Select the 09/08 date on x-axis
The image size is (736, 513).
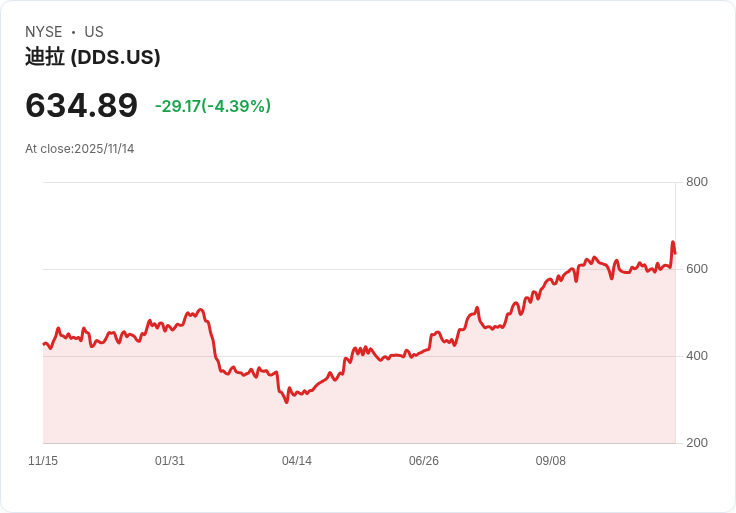coord(551,461)
